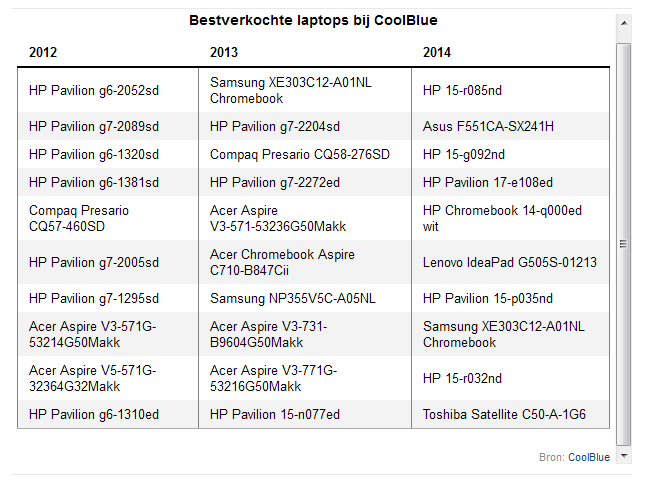645x482 pixels.
Task: Click the Acer Chromebook Aspire C710-B847Cii cell
Action: click(282, 262)
